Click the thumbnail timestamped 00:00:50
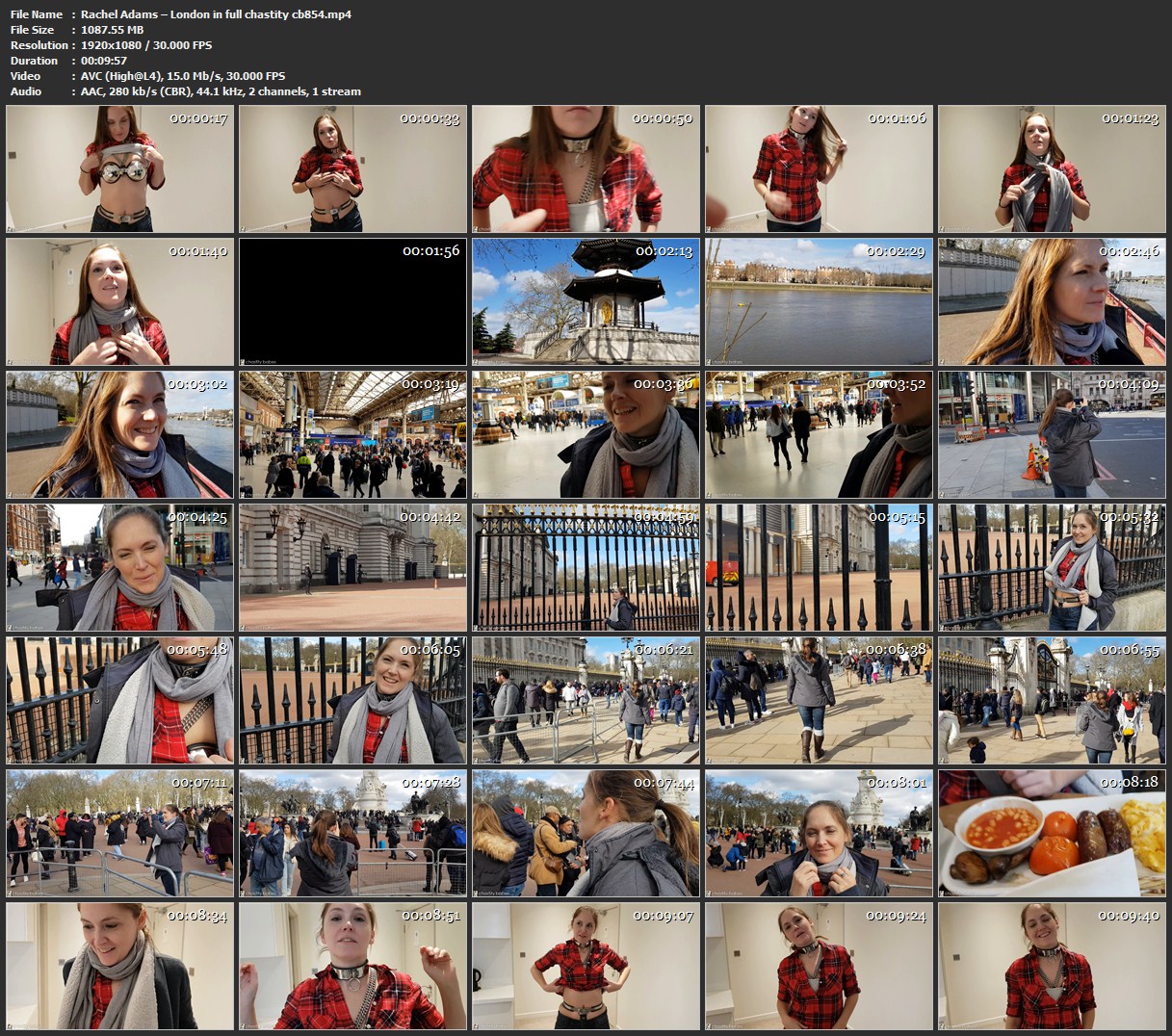The image size is (1172, 1036). click(x=586, y=169)
